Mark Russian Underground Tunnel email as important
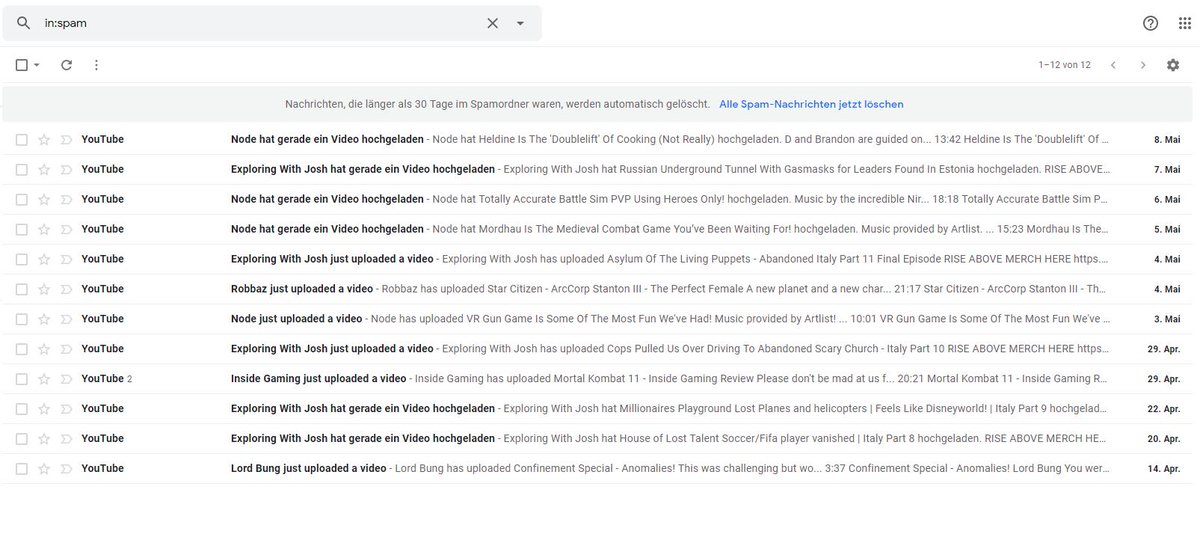This screenshot has height=537, width=1200. 66,169
